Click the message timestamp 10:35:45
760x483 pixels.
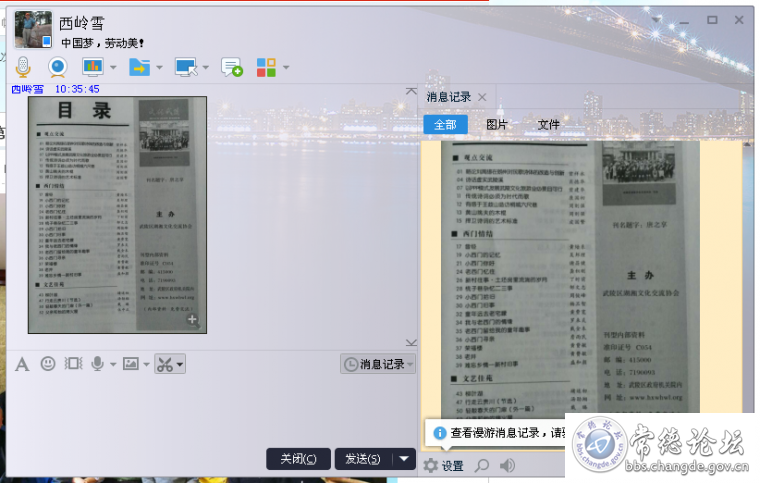pyautogui.click(x=77, y=89)
